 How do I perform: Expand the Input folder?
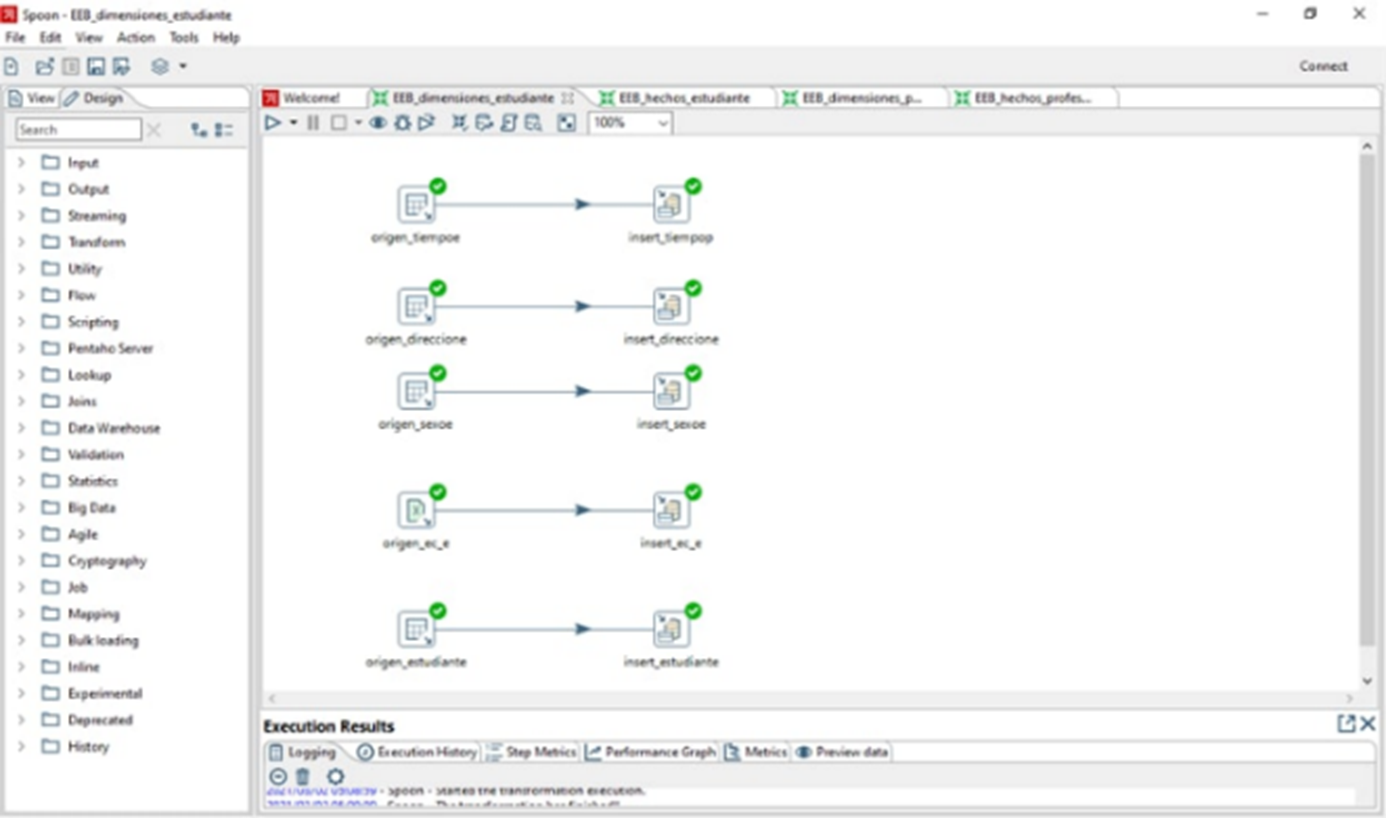click(21, 162)
